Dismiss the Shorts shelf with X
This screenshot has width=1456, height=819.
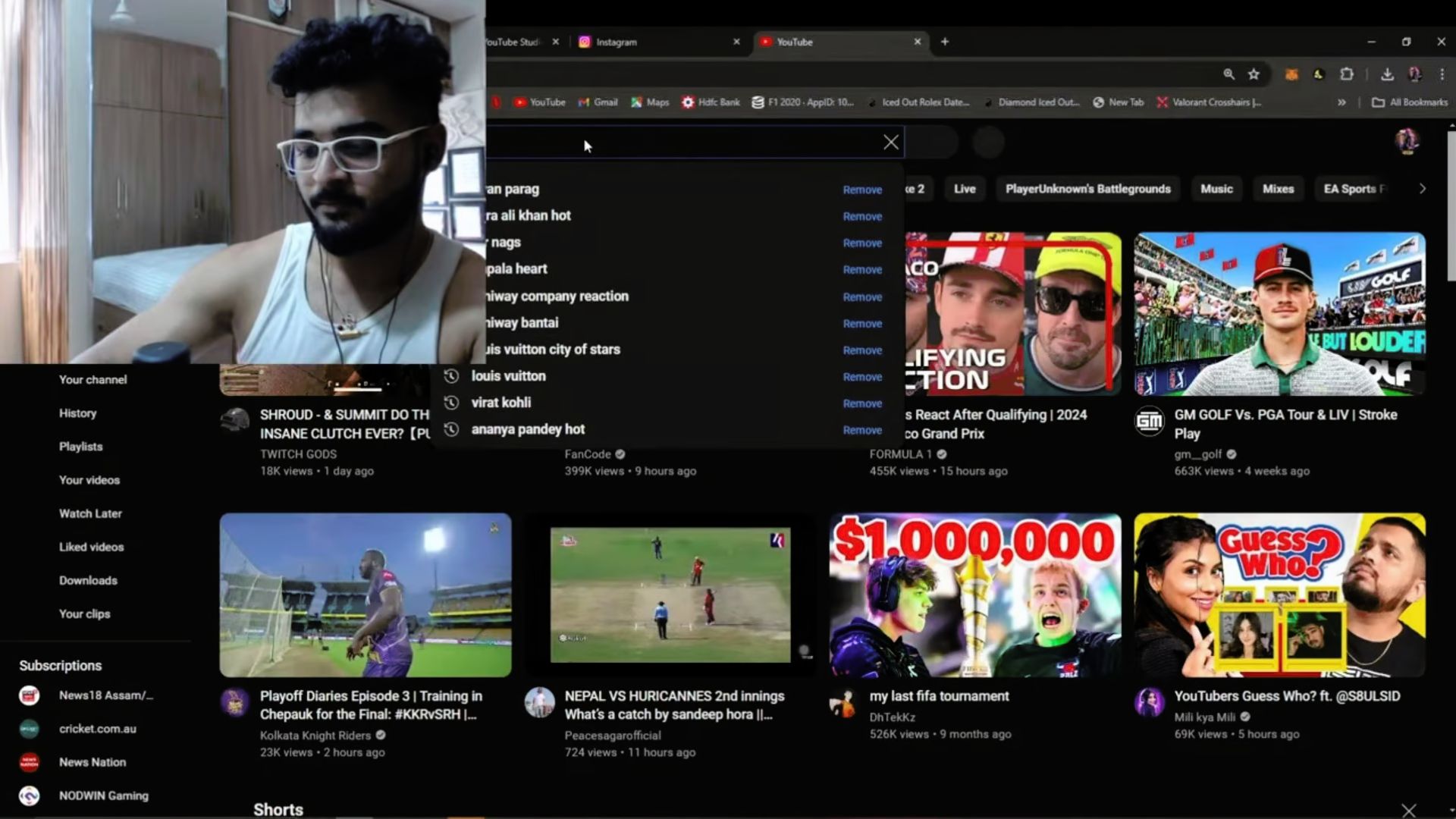click(x=1408, y=810)
